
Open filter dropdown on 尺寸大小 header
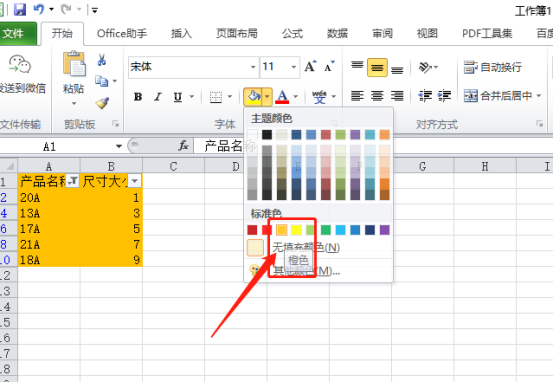[134, 181]
